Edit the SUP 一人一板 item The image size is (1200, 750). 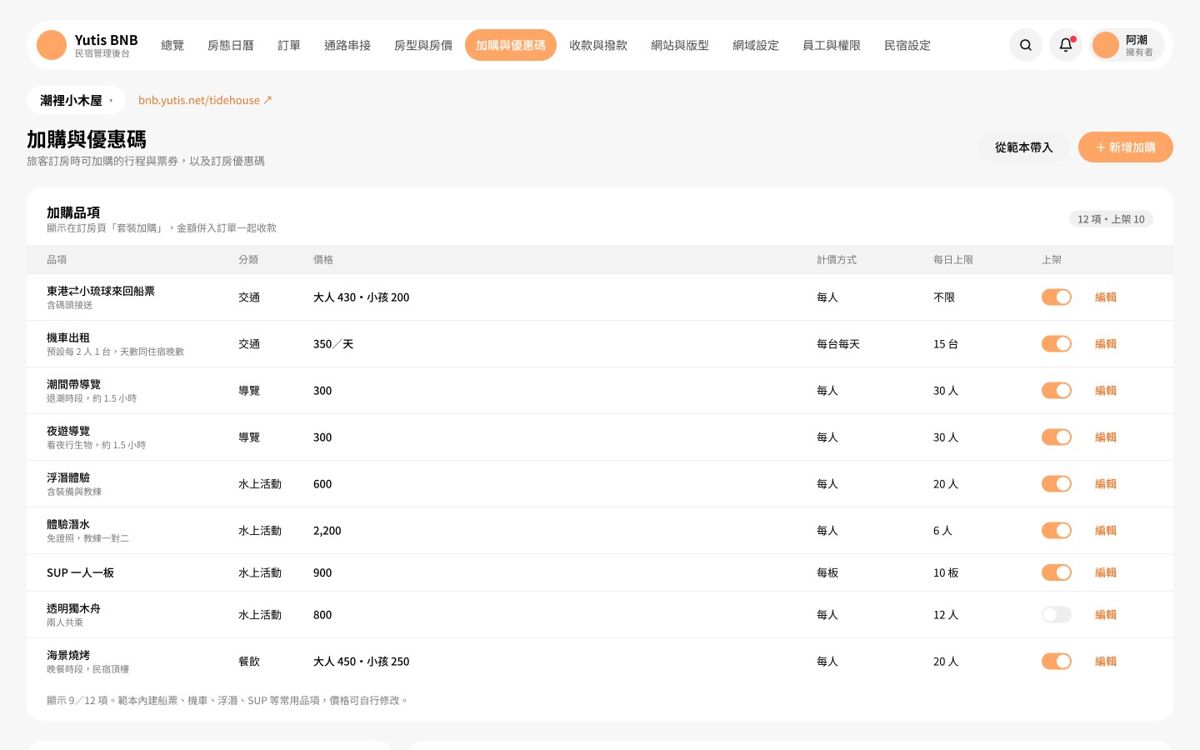click(x=1105, y=573)
